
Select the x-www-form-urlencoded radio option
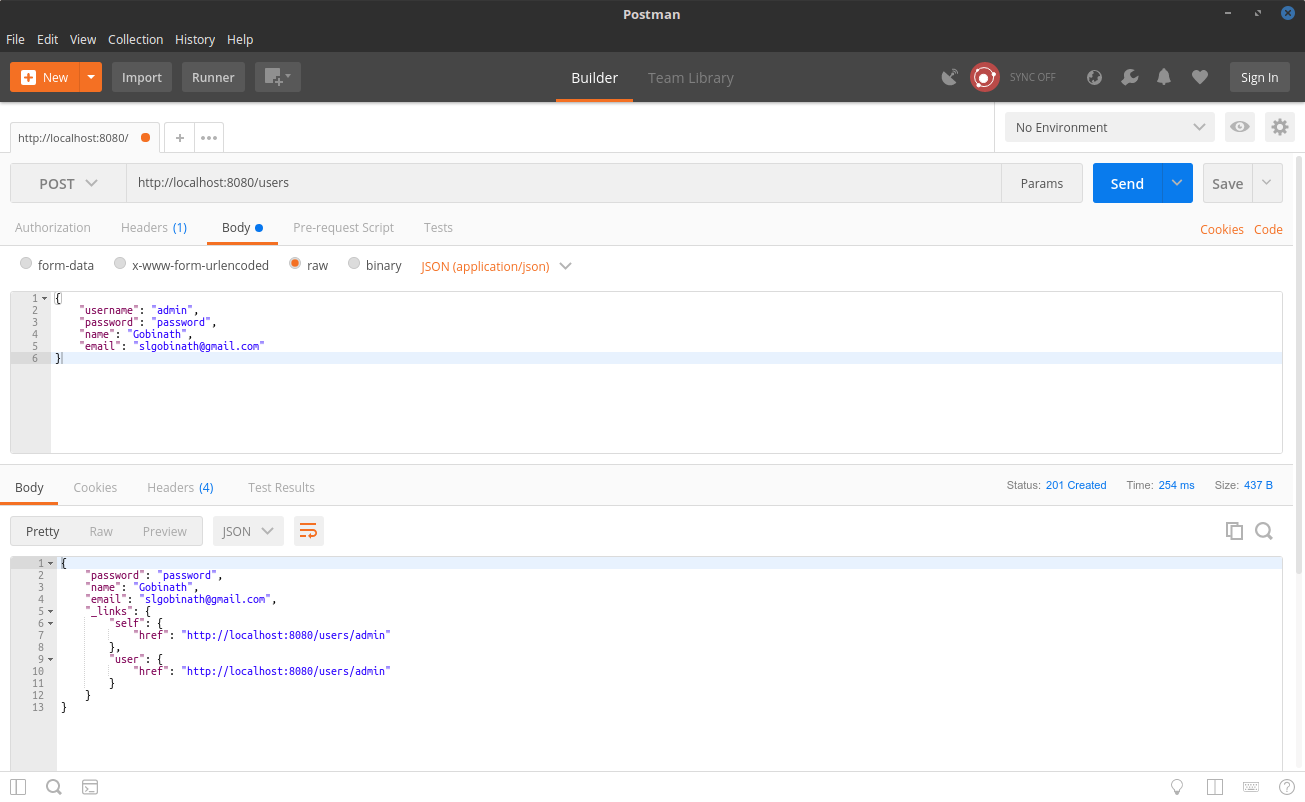[120, 264]
